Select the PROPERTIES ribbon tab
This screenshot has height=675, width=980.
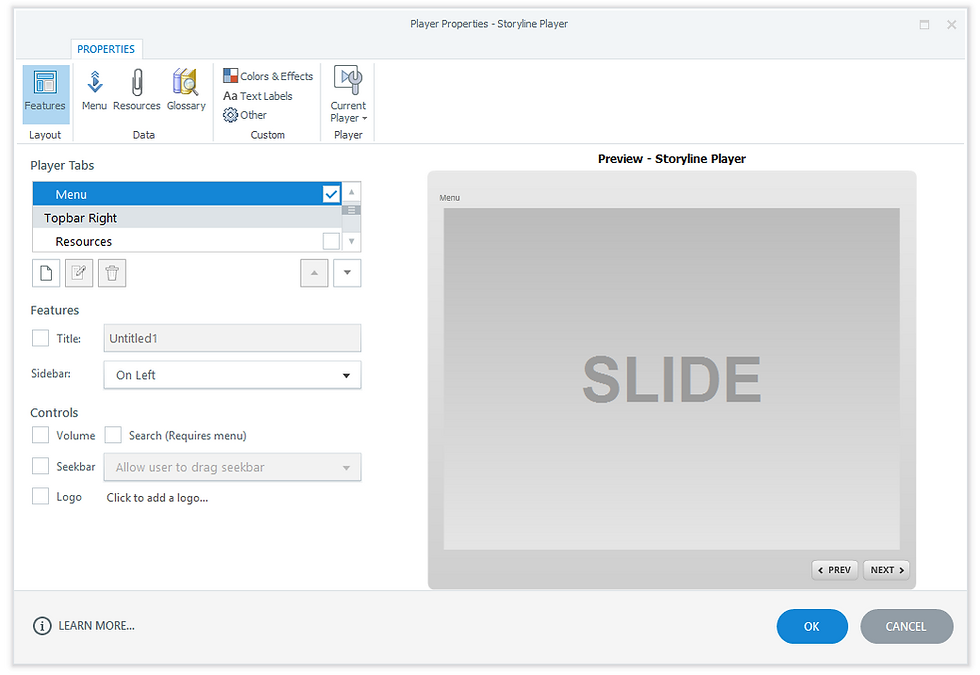pyautogui.click(x=106, y=49)
